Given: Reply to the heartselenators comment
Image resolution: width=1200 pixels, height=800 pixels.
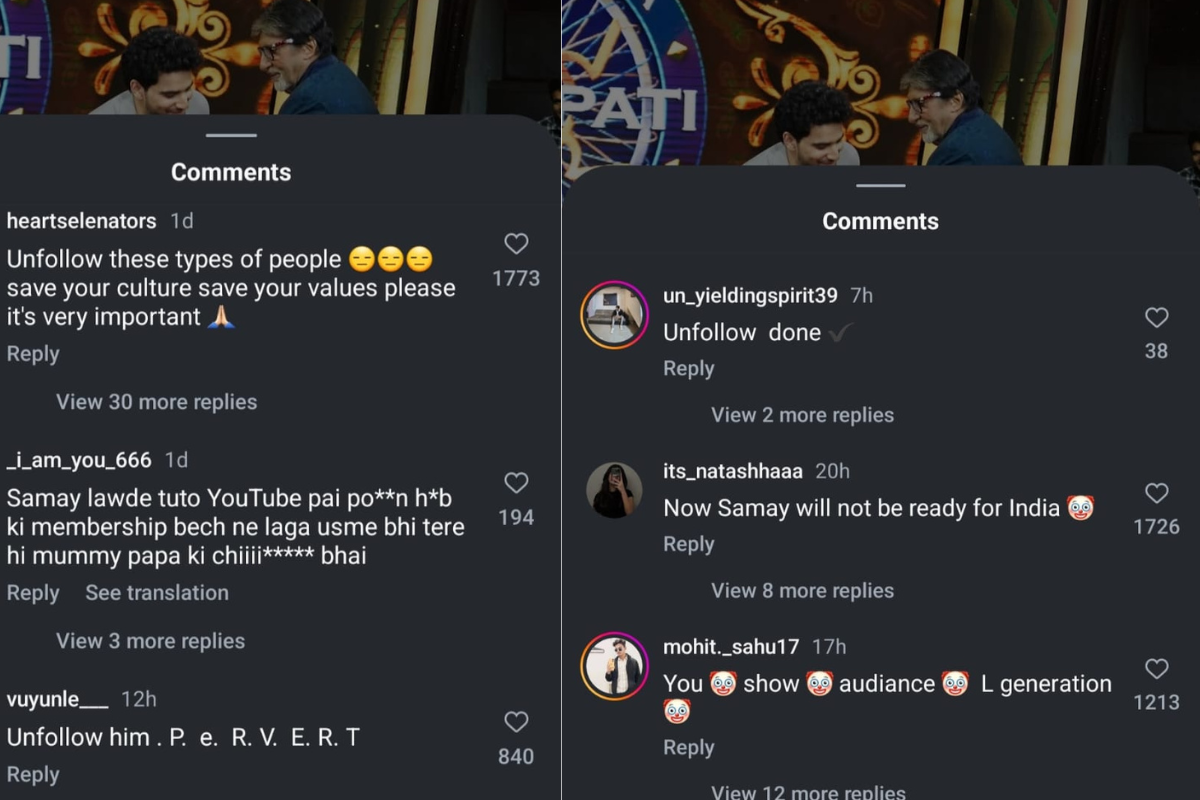Looking at the screenshot, I should pos(33,354).
